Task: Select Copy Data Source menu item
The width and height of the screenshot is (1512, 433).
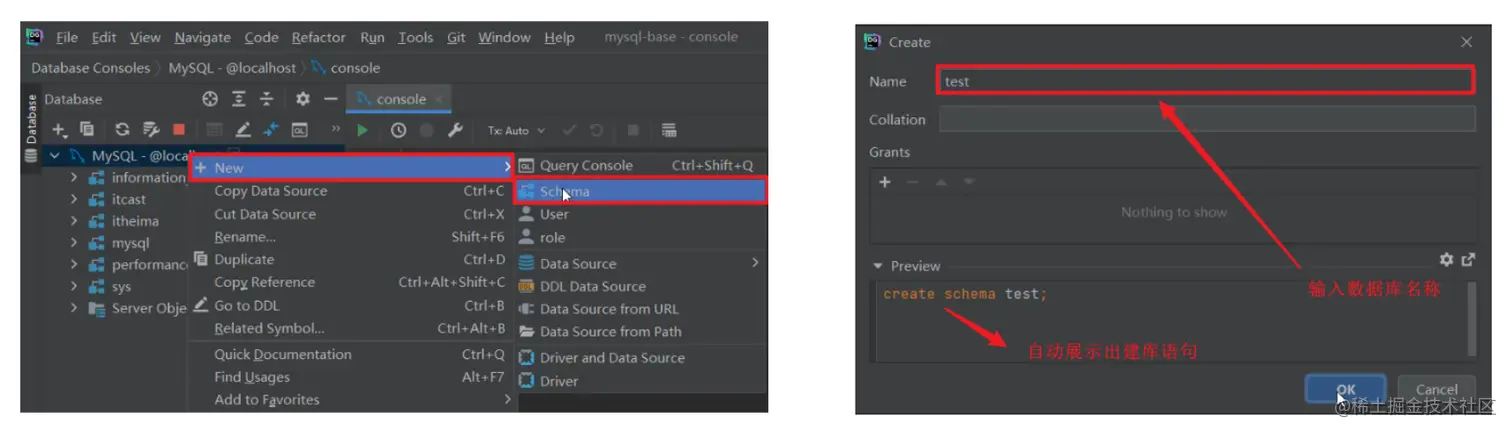Action: 351,191
